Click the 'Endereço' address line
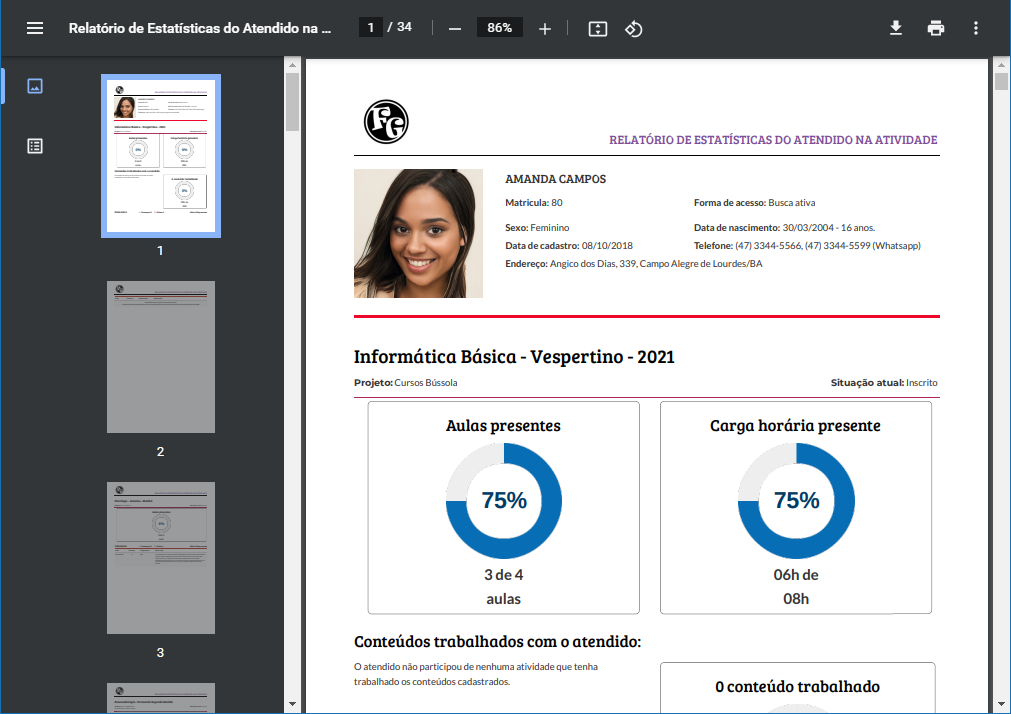 pyautogui.click(x=634, y=264)
